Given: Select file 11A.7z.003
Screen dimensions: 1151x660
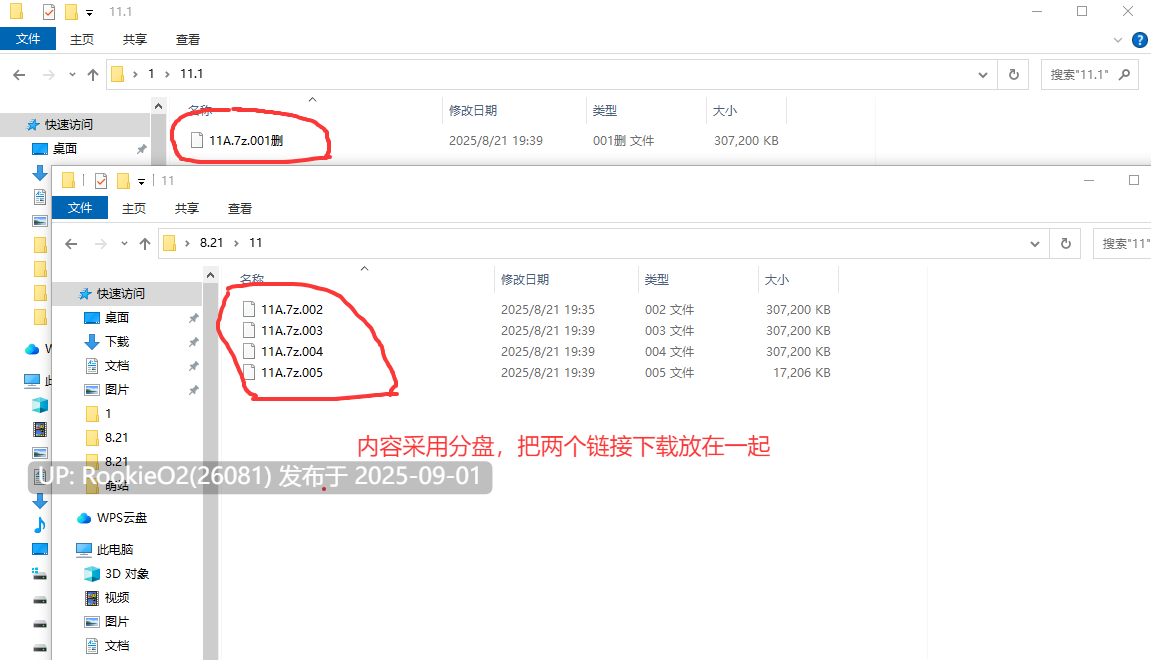Looking at the screenshot, I should (291, 330).
